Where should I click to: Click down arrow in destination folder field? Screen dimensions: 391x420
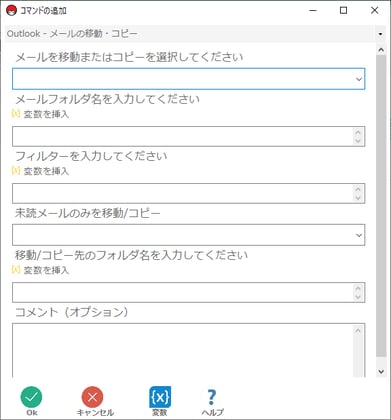(358, 297)
